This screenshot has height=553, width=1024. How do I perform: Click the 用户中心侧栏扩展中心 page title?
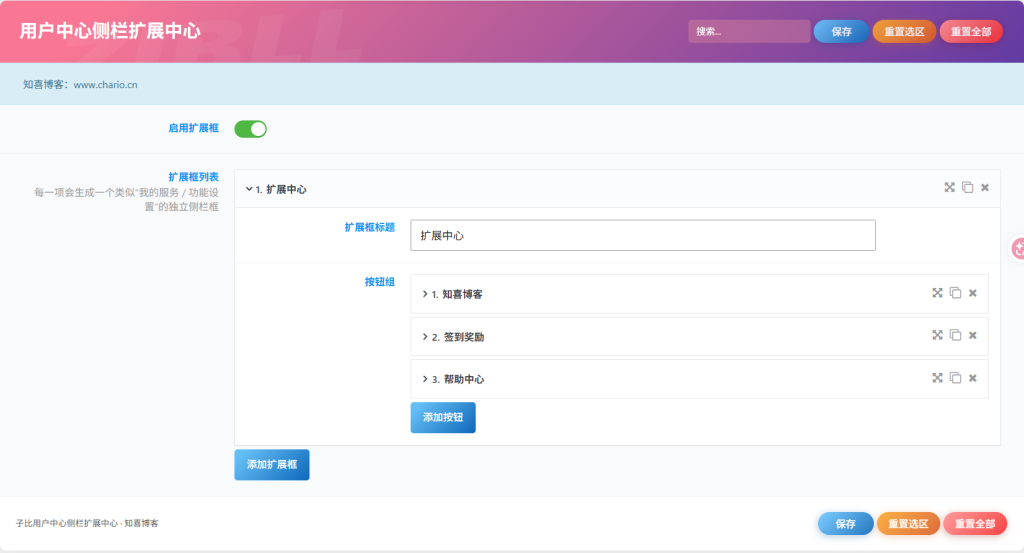(x=110, y=31)
